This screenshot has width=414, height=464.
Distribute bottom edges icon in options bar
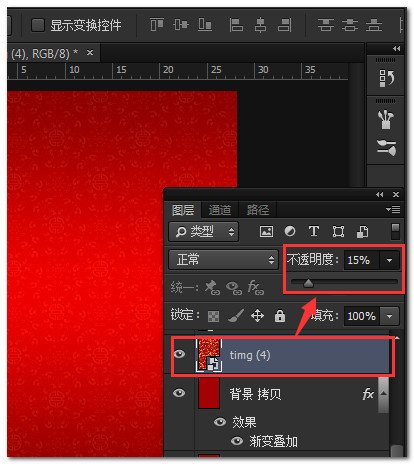(374, 25)
